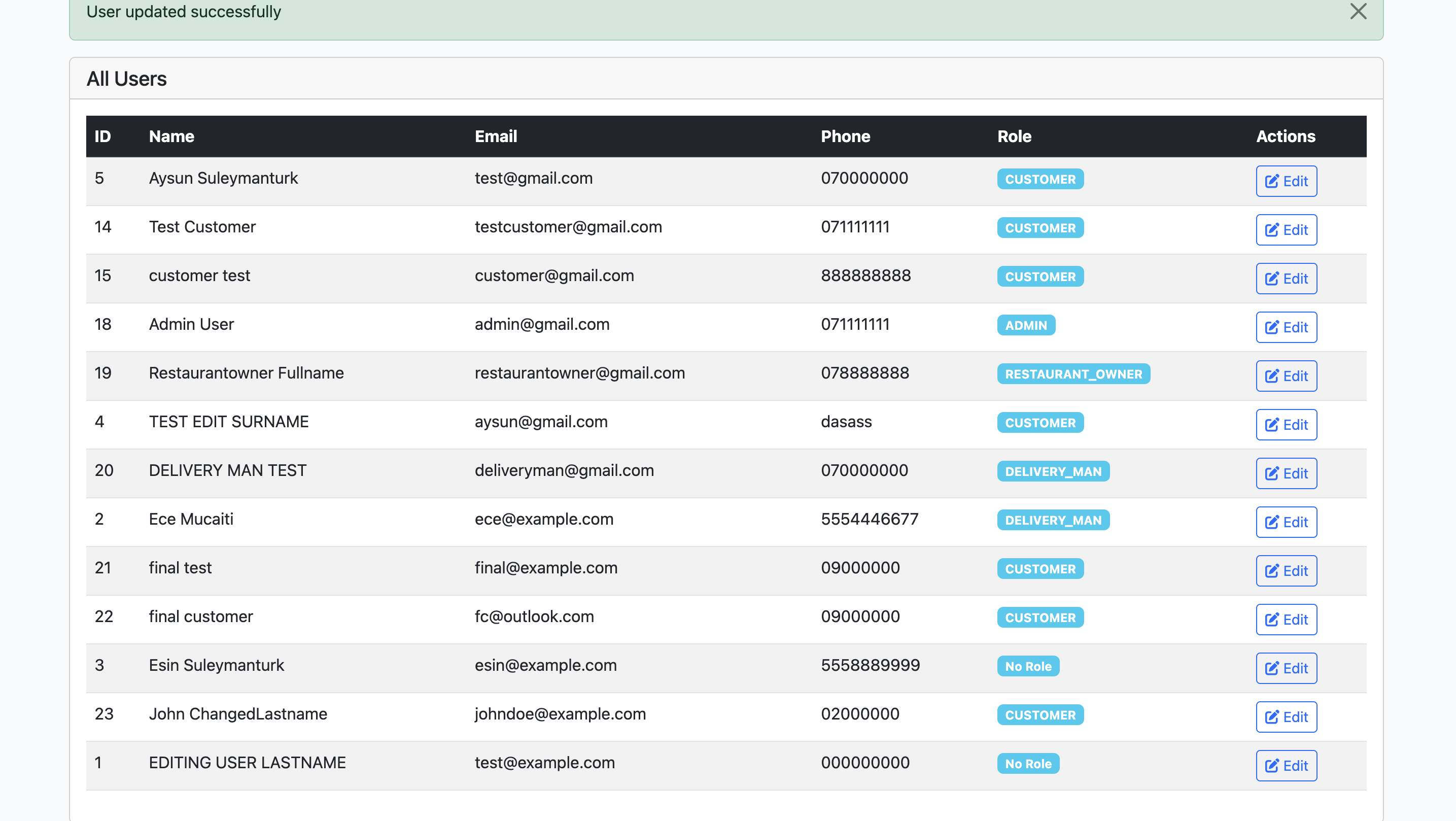Click the Email column header
1456x821 pixels.
(x=495, y=136)
